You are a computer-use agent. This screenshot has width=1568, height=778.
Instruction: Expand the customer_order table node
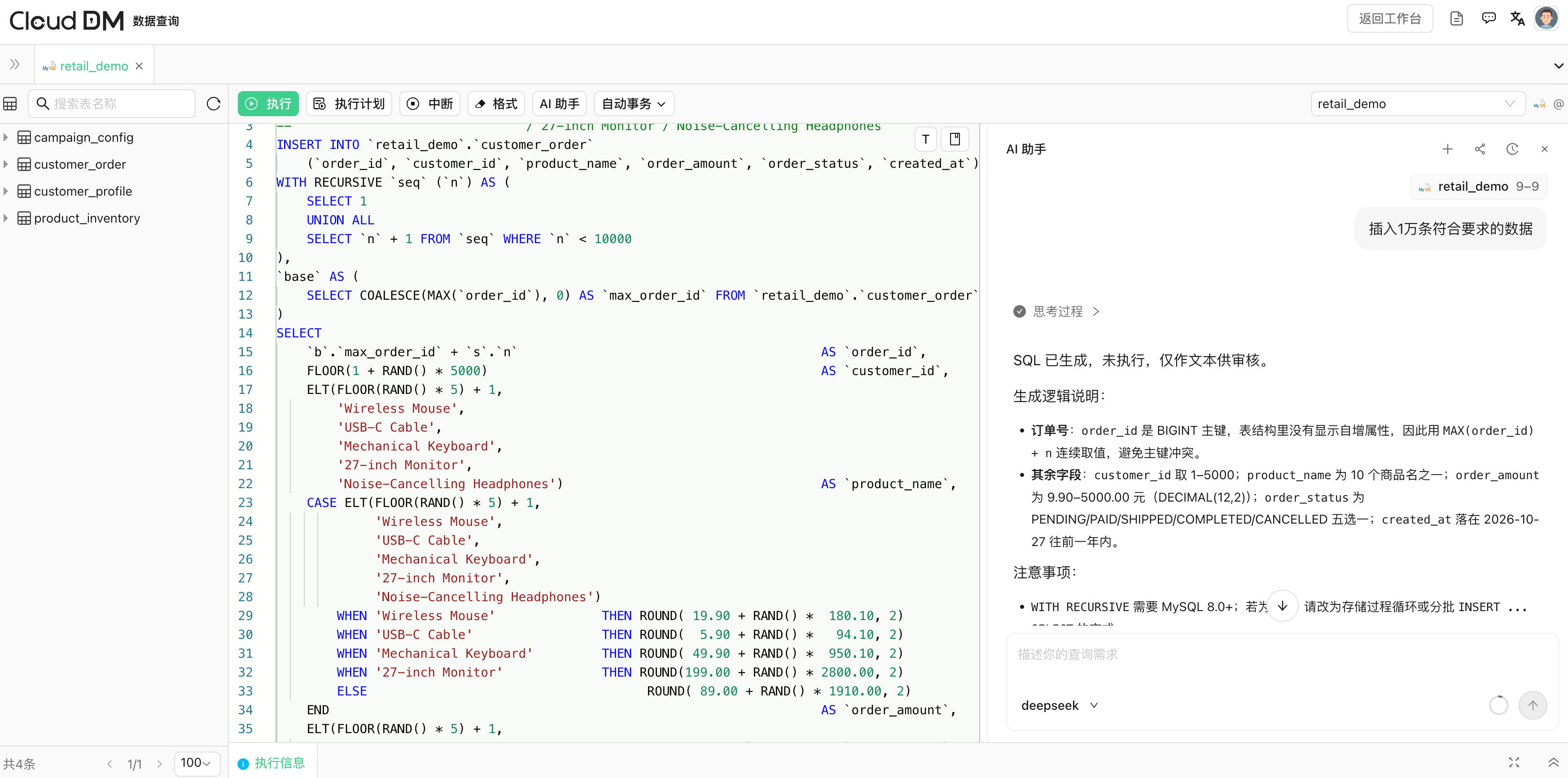coord(5,164)
